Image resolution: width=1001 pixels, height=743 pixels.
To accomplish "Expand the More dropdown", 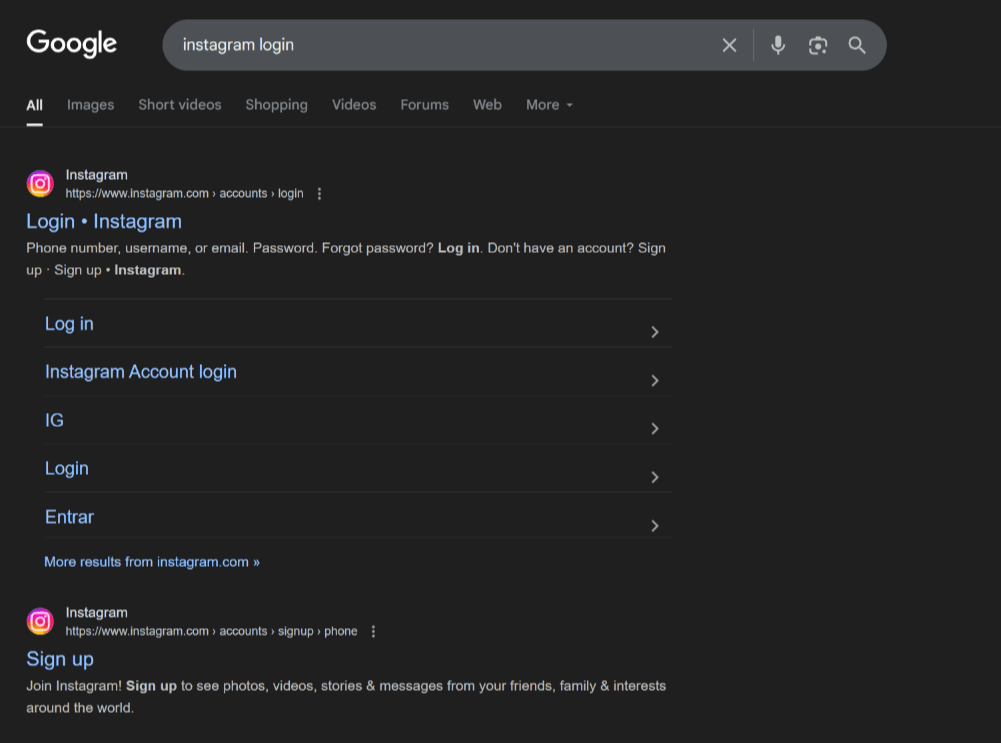I will [549, 105].
